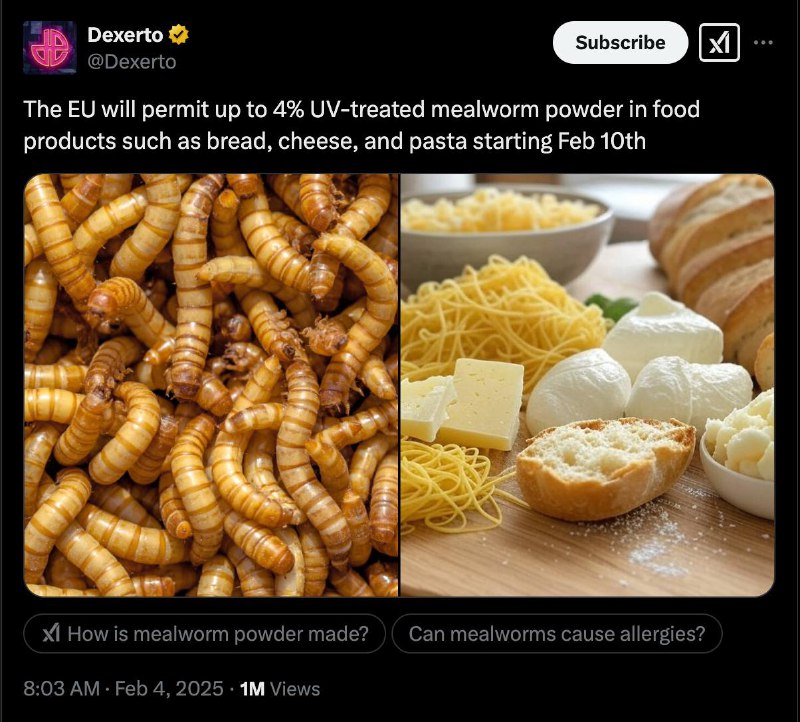Image resolution: width=800 pixels, height=722 pixels.
Task: Click the Subscribe button
Action: 620,42
